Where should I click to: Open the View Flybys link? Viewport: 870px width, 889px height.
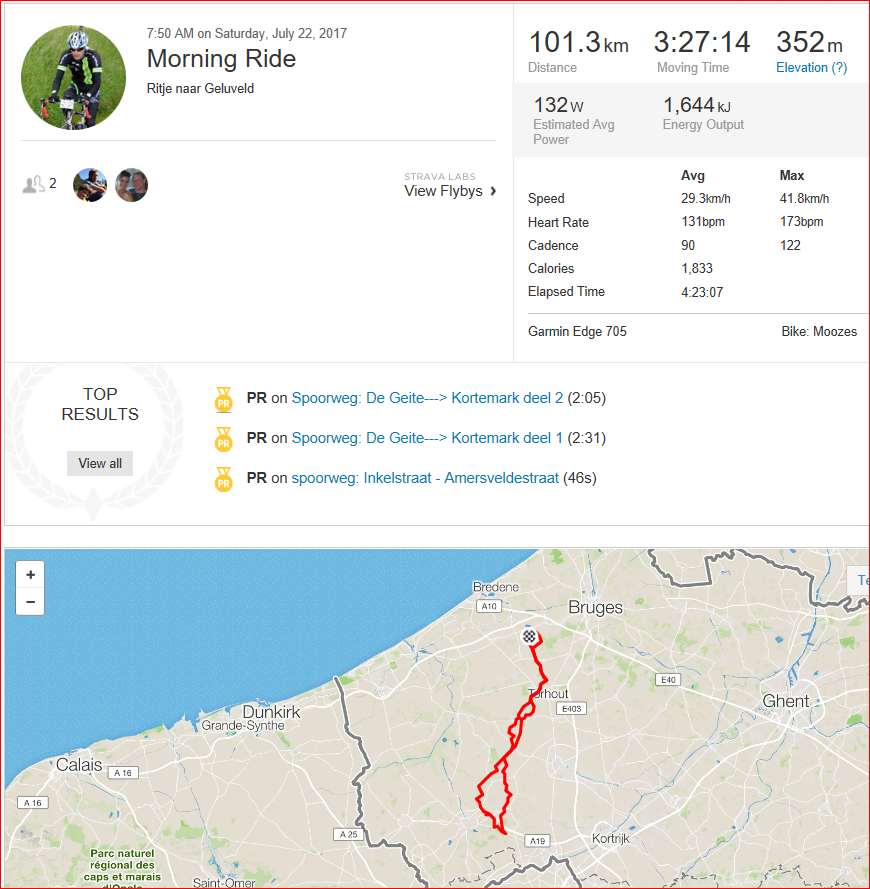[x=444, y=191]
